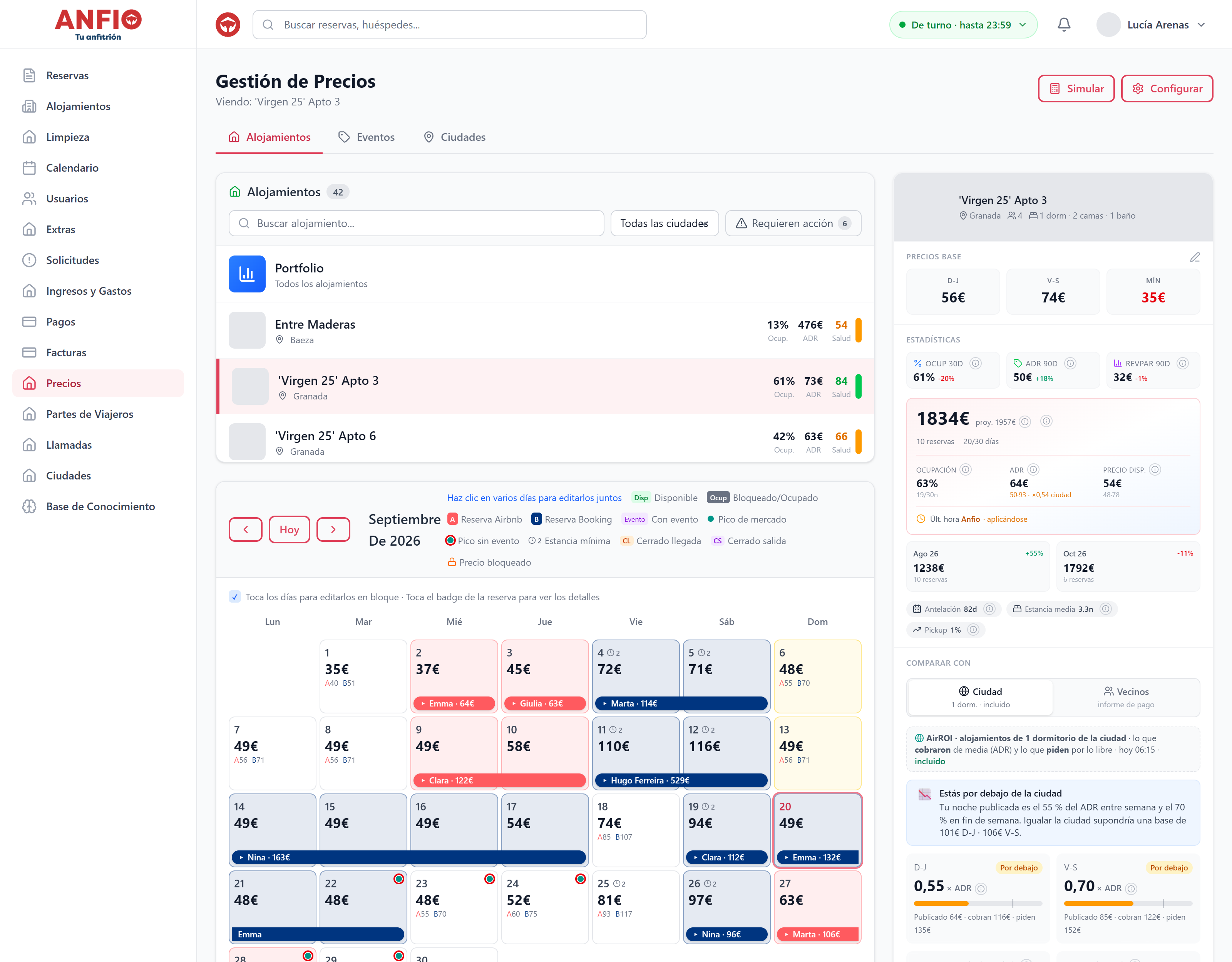The width and height of the screenshot is (1232, 962).
Task: Click the Reservas sidebar icon
Action: coord(29,75)
